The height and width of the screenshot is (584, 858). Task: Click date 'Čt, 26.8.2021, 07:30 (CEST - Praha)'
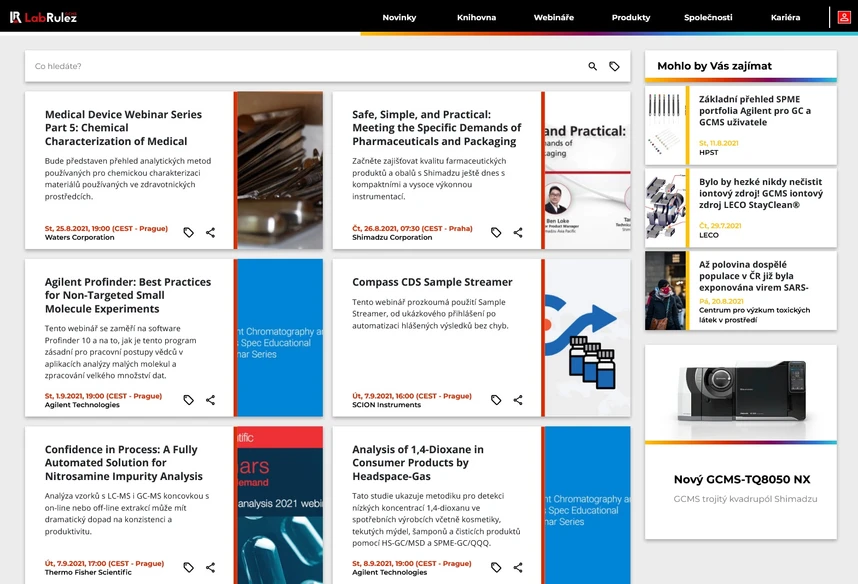pyautogui.click(x=412, y=228)
